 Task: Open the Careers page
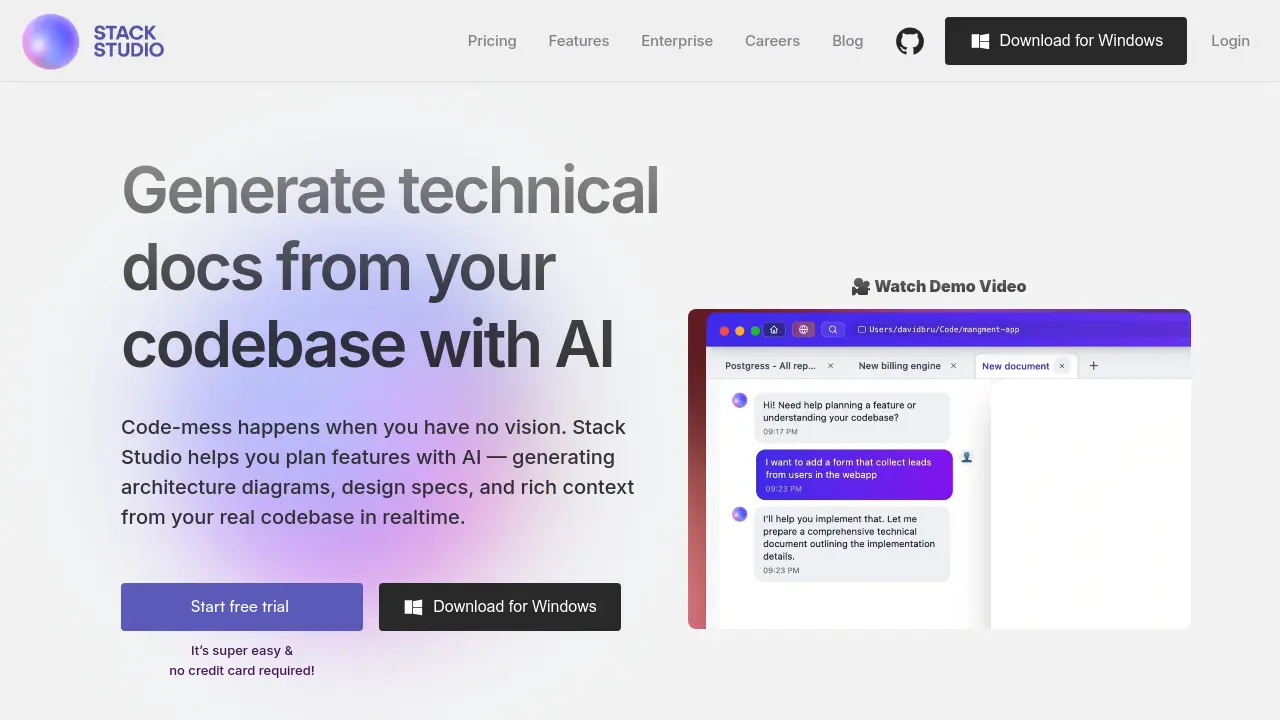[x=772, y=41]
